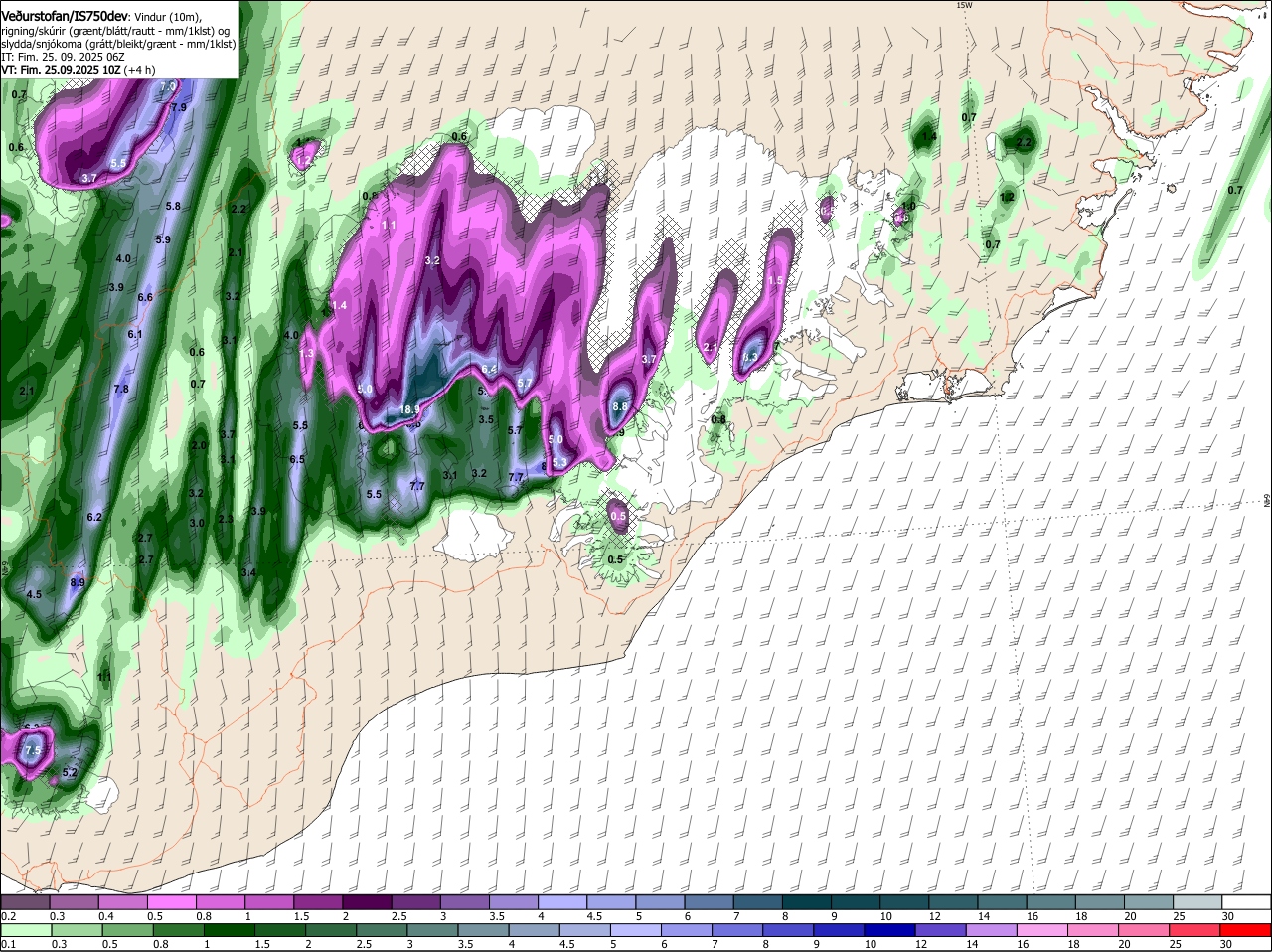1272x952 pixels.
Task: Click the 5.3 value near the purple edge
Action: pos(559,463)
